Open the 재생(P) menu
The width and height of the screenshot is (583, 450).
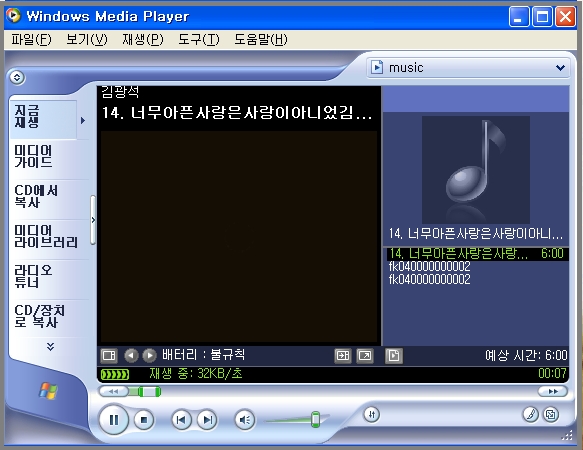tap(143, 39)
